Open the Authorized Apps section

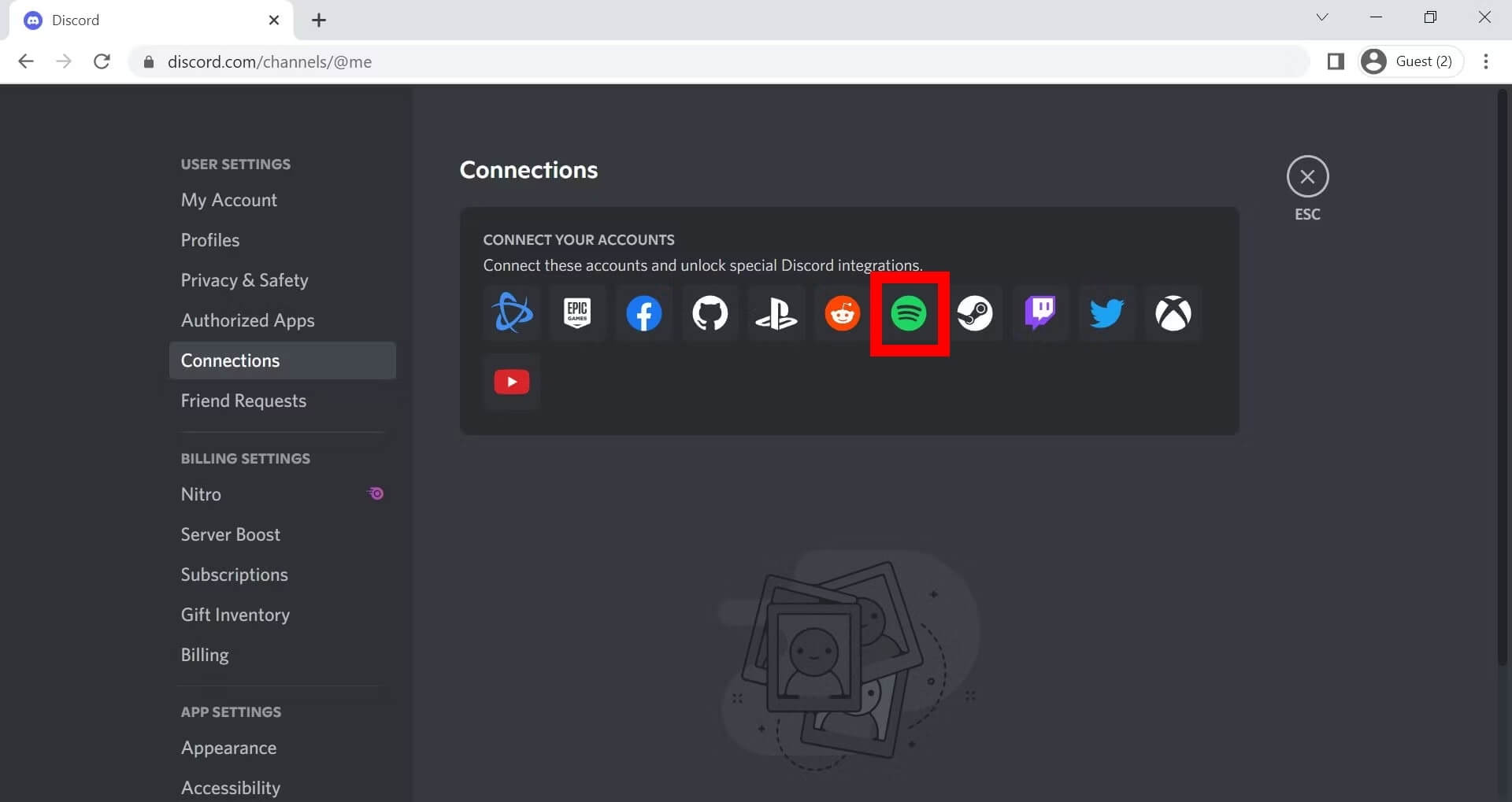coord(247,320)
